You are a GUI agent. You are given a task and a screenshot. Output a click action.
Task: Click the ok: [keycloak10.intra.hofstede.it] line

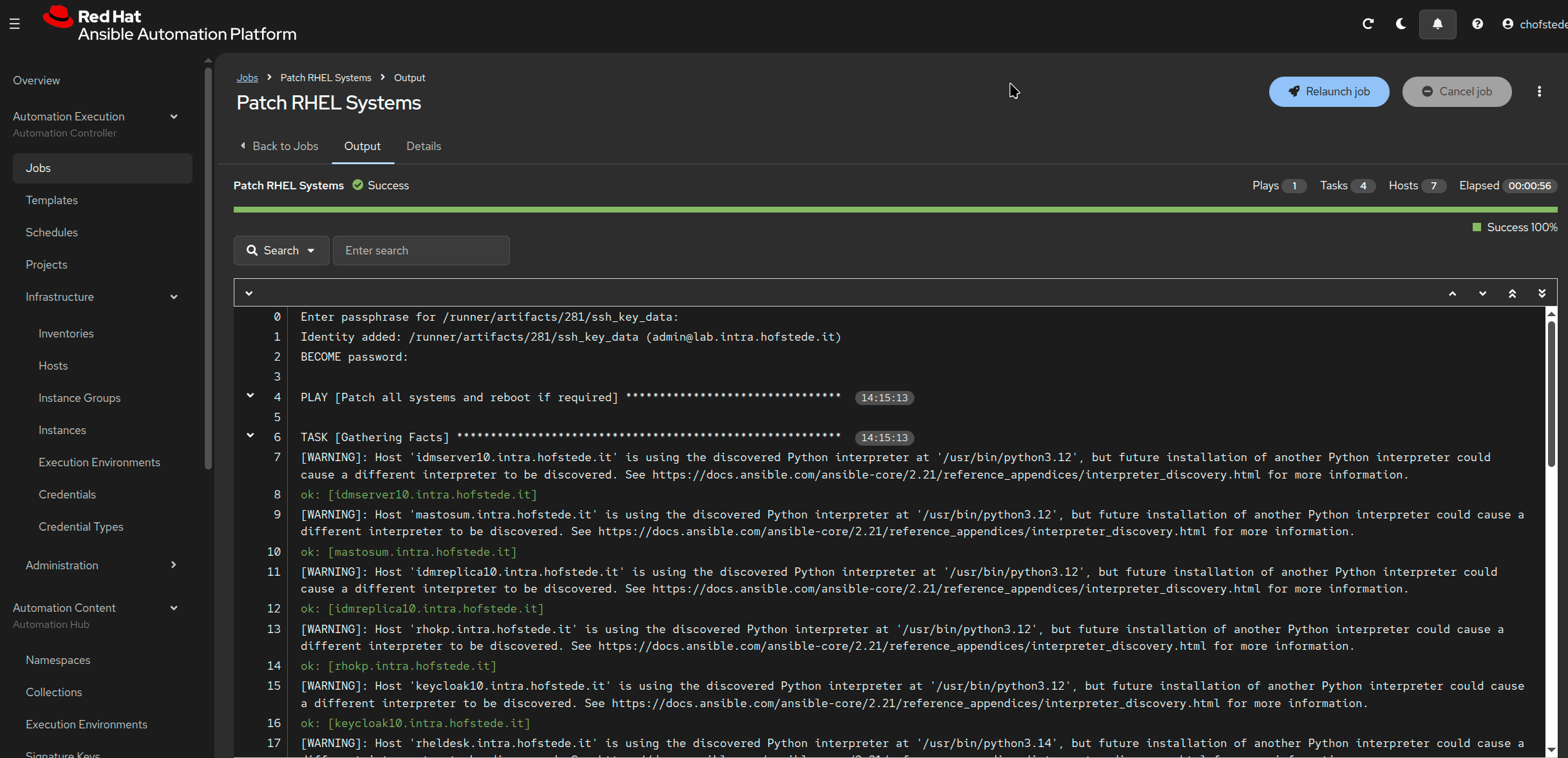coord(415,723)
